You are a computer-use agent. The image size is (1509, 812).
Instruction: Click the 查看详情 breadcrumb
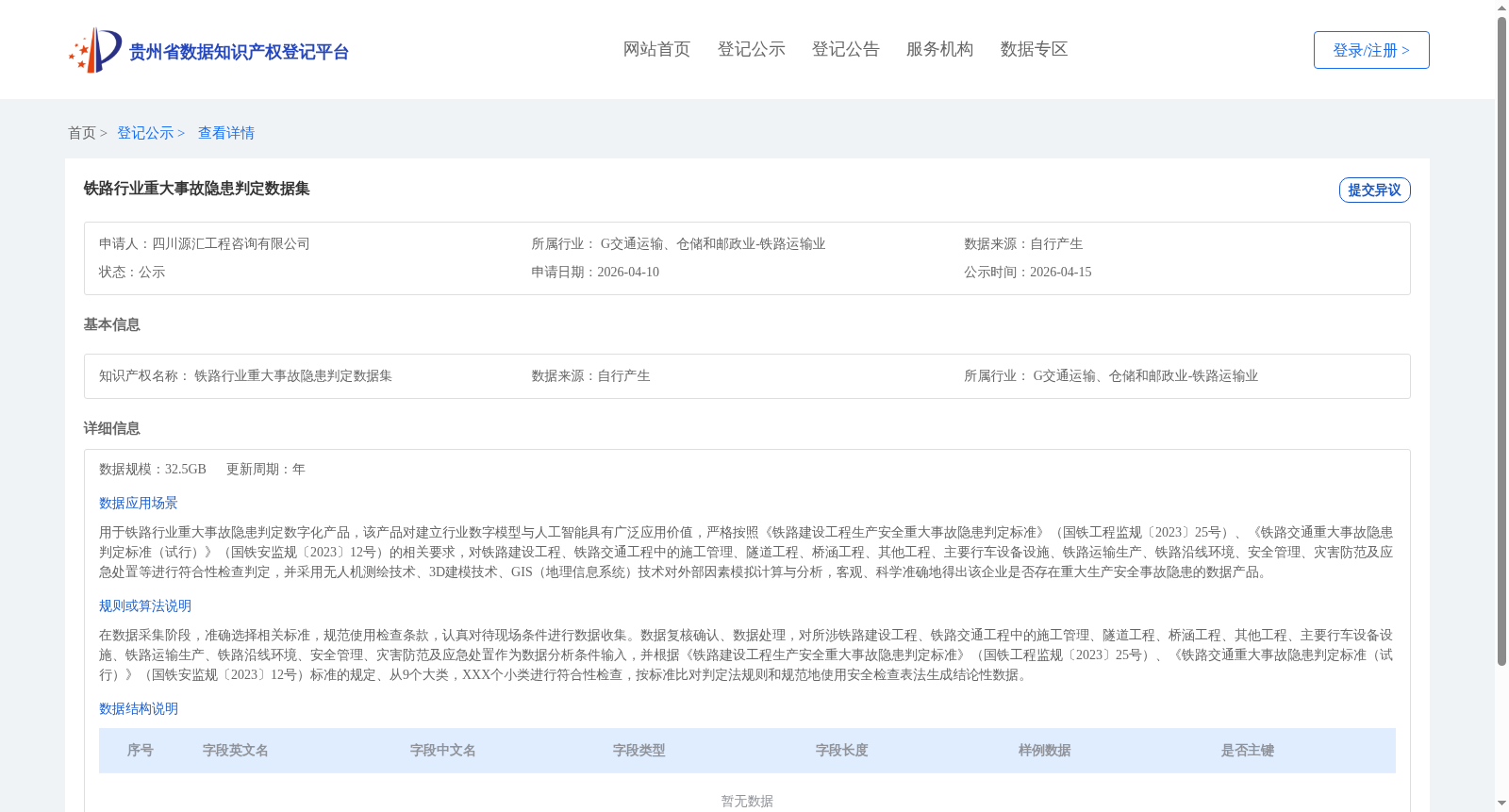[226, 133]
